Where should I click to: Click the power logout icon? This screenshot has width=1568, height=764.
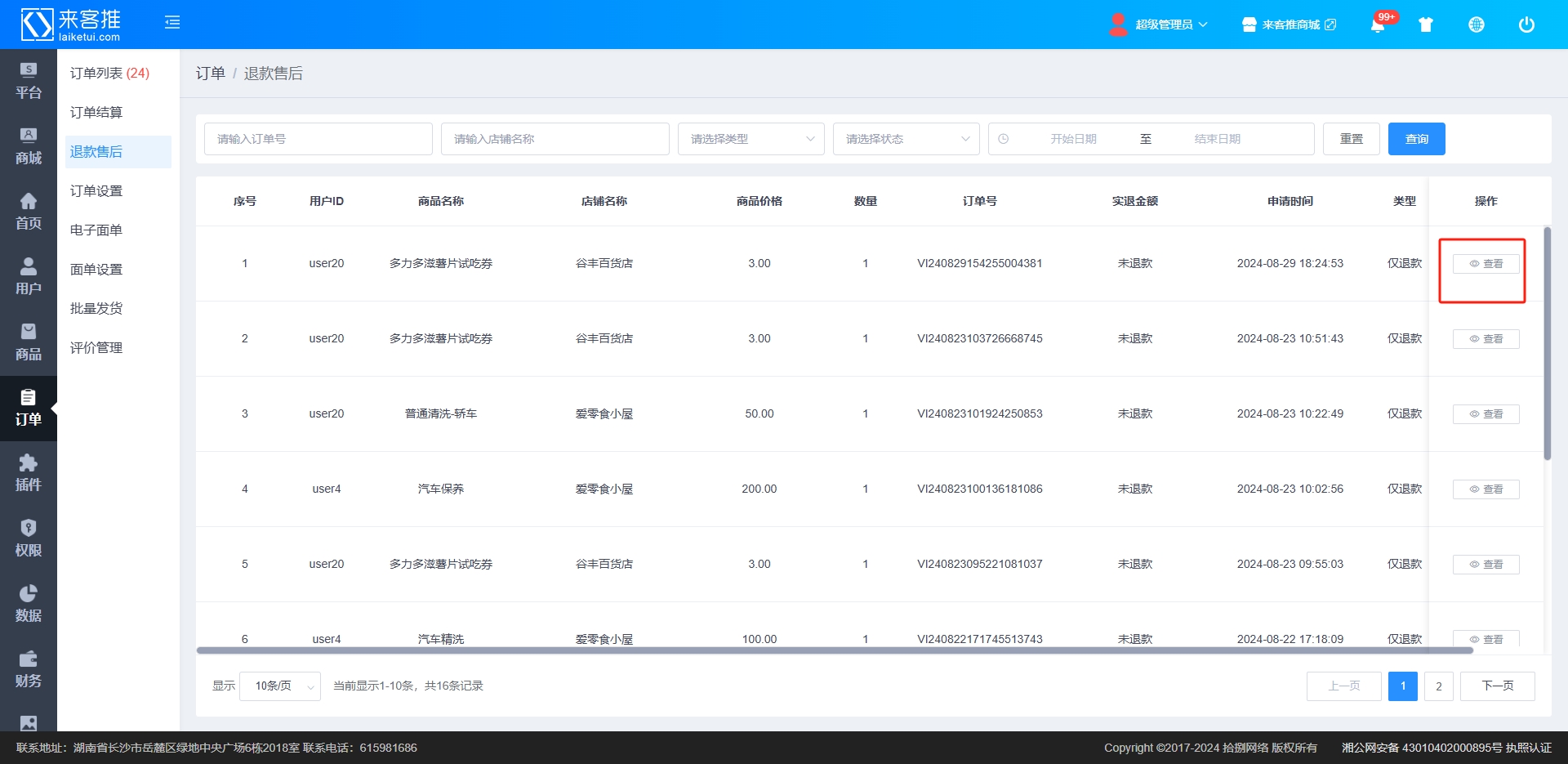pos(1526,25)
